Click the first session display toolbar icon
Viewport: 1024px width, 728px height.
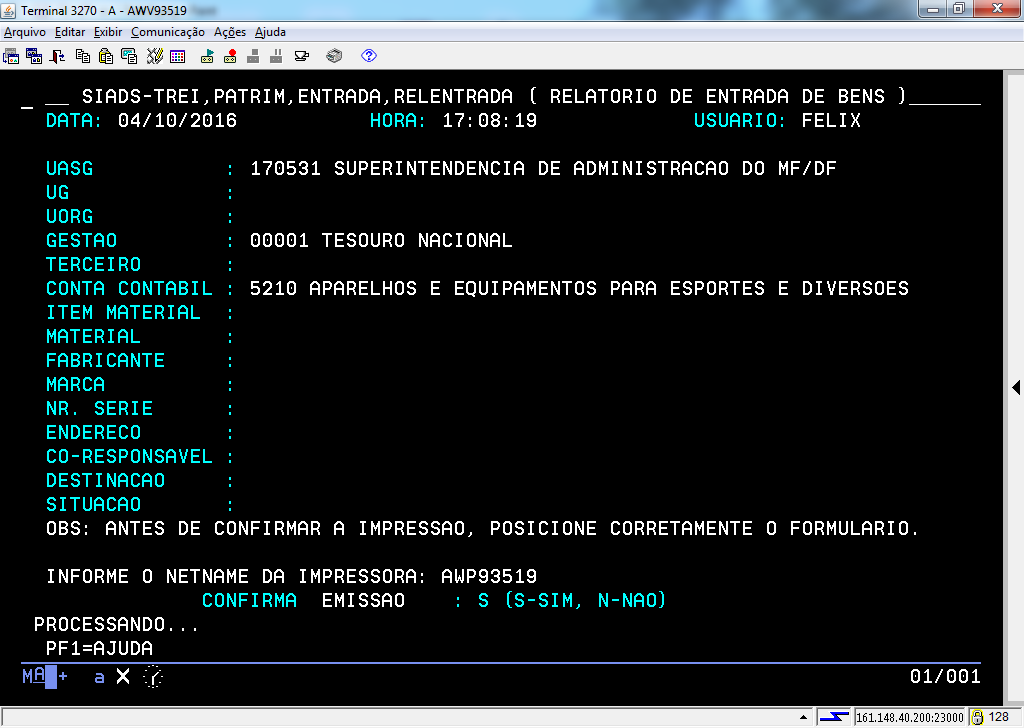point(11,56)
